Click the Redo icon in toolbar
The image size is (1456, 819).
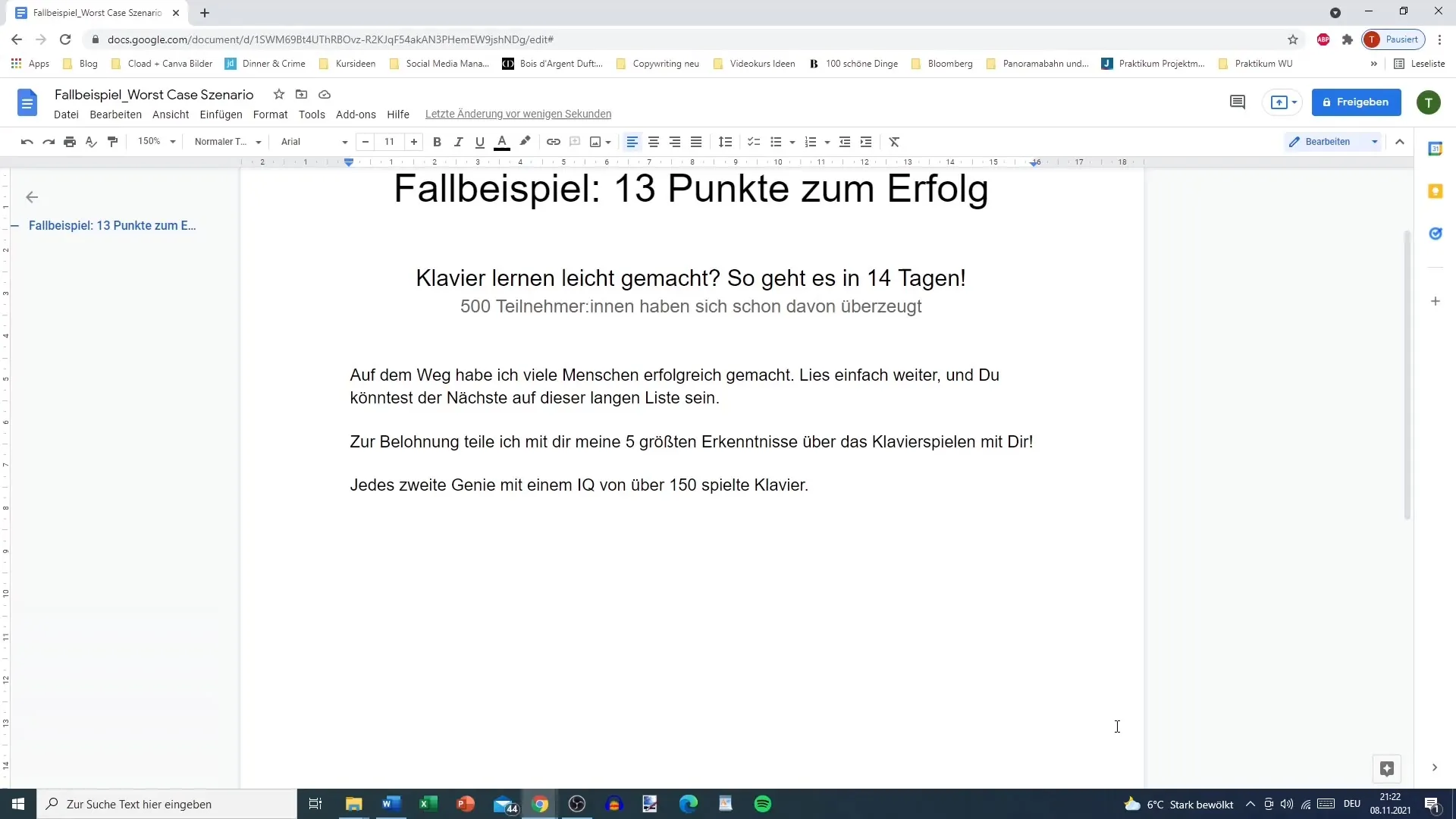click(49, 142)
